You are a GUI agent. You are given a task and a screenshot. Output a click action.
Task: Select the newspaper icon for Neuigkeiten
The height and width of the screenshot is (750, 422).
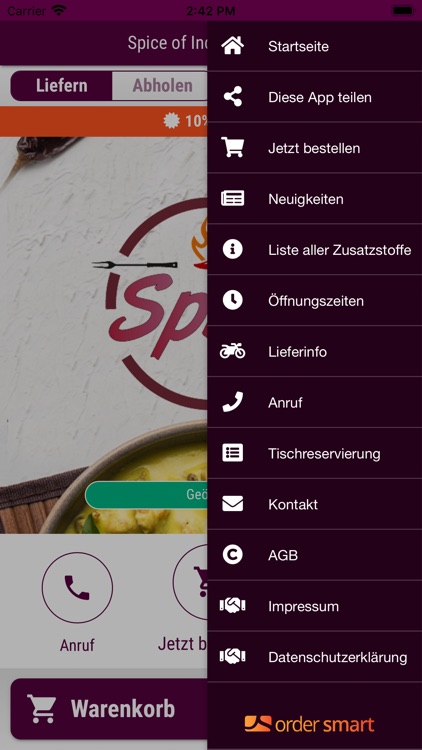point(233,199)
